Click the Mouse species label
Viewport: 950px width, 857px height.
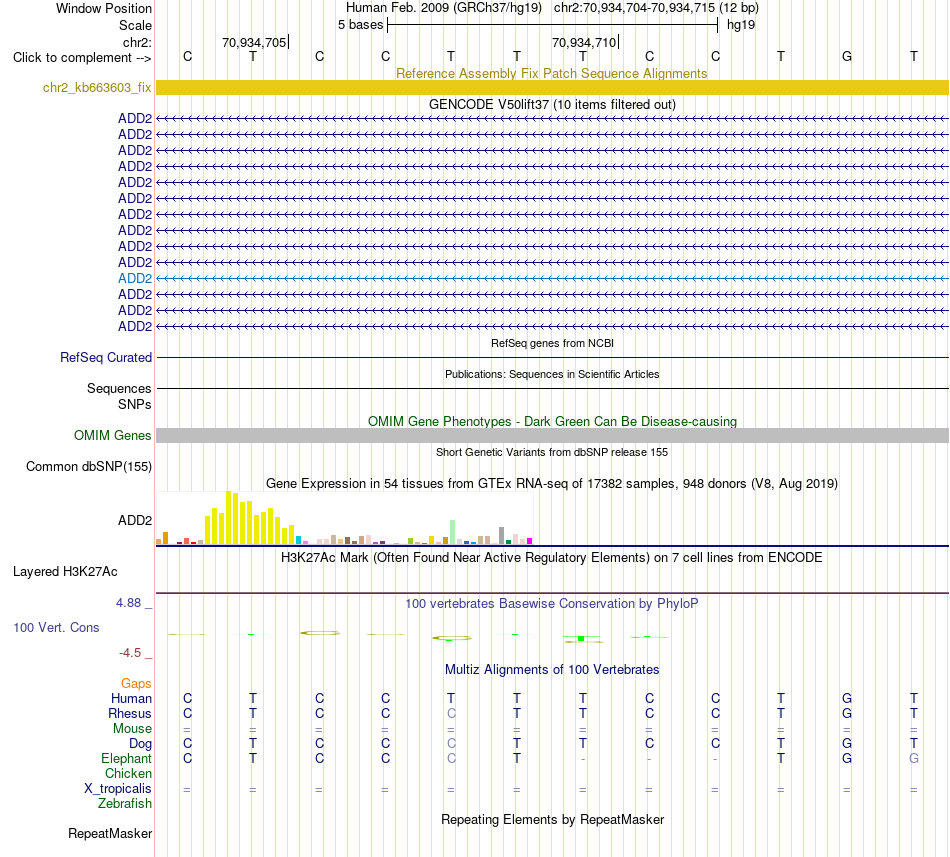click(132, 729)
